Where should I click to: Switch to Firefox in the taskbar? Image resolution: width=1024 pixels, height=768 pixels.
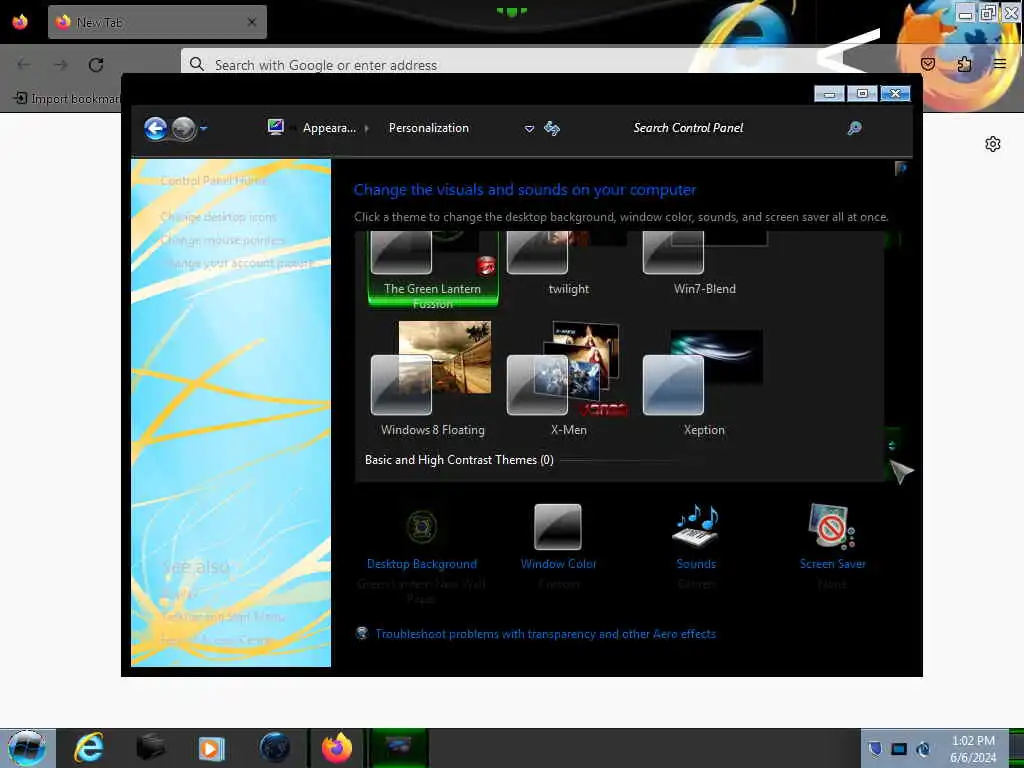337,748
